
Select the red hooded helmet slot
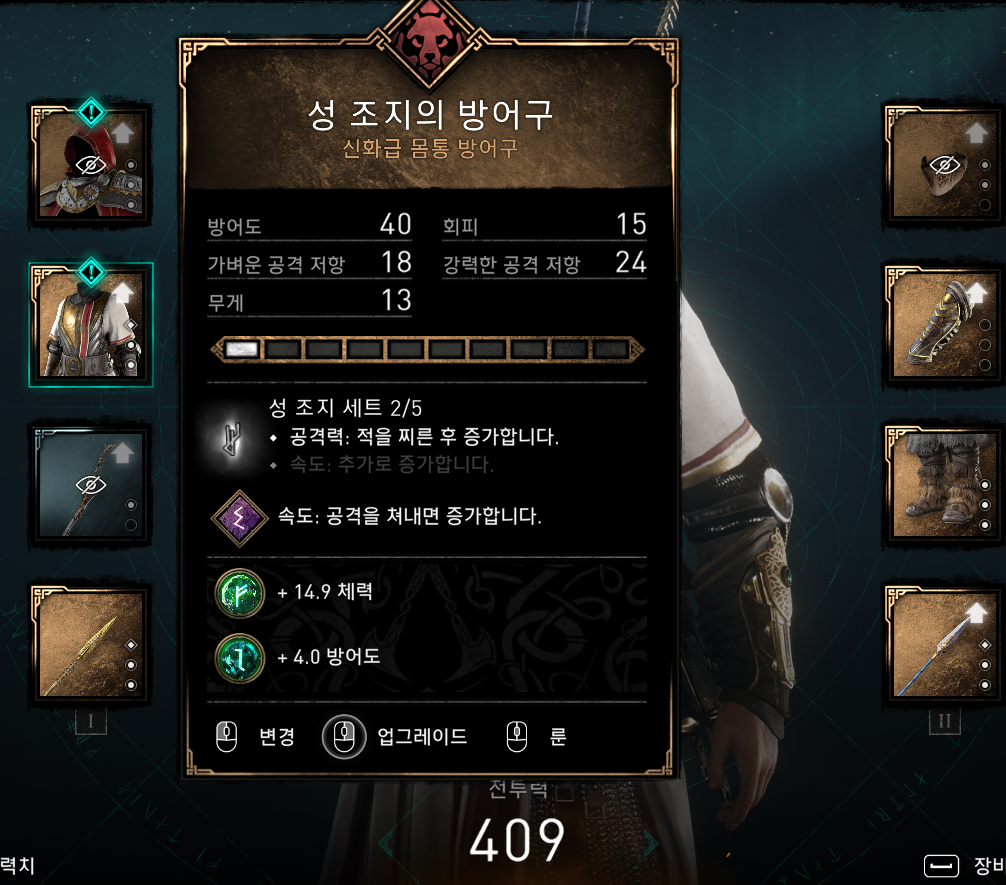point(90,164)
